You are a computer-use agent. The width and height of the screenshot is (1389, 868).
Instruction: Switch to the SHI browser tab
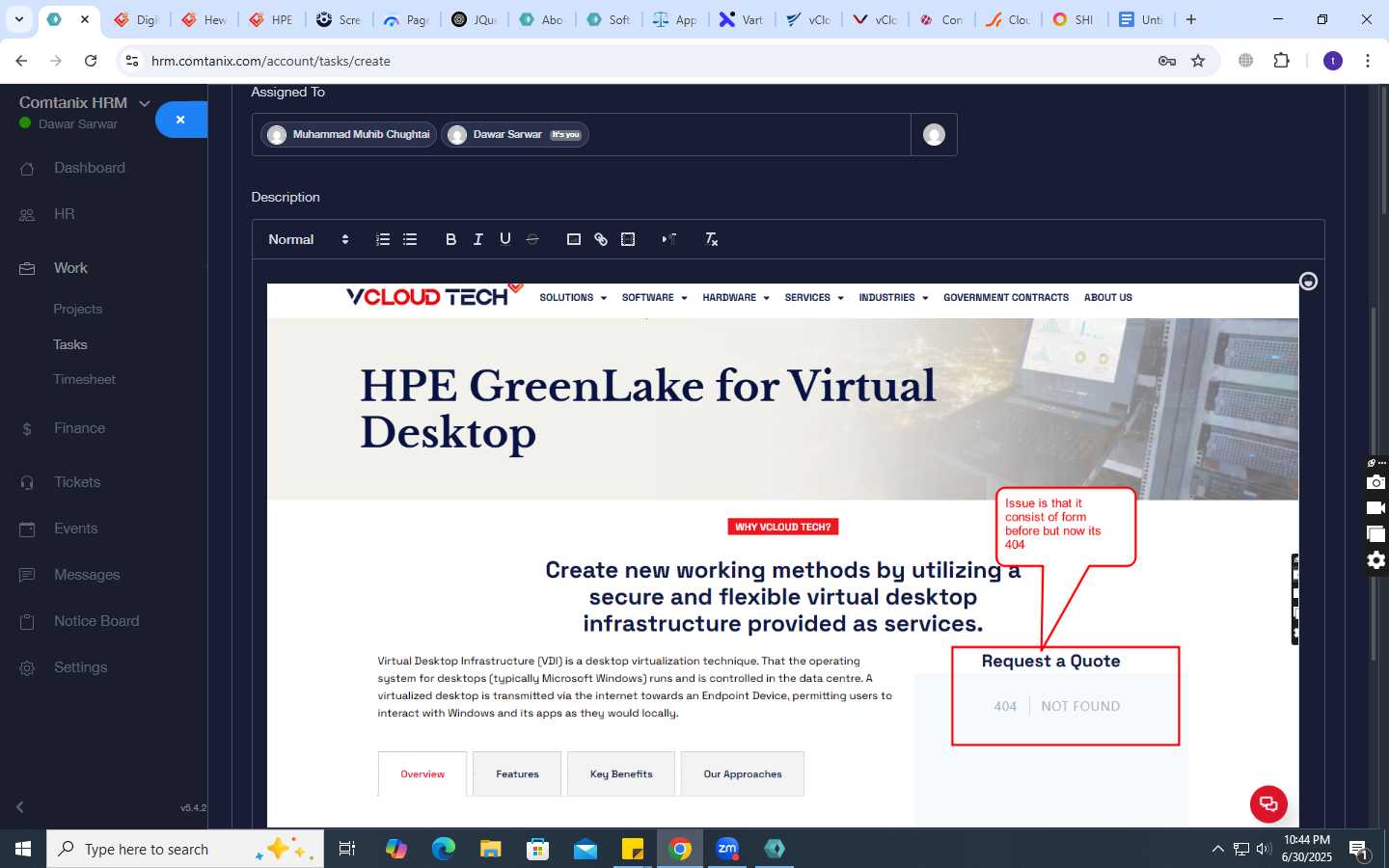(1074, 19)
